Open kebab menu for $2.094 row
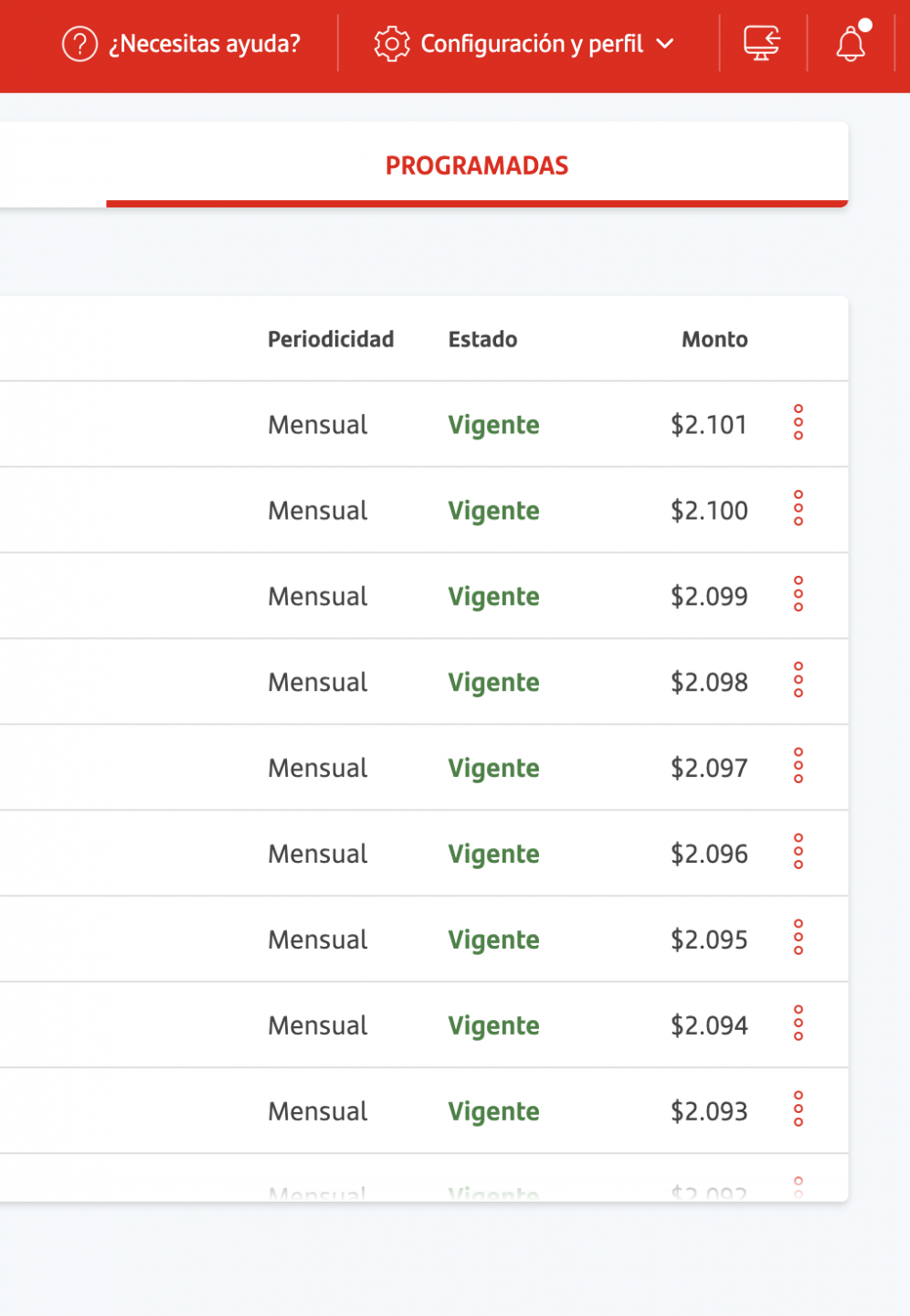Image resolution: width=910 pixels, height=1316 pixels. [x=799, y=1024]
